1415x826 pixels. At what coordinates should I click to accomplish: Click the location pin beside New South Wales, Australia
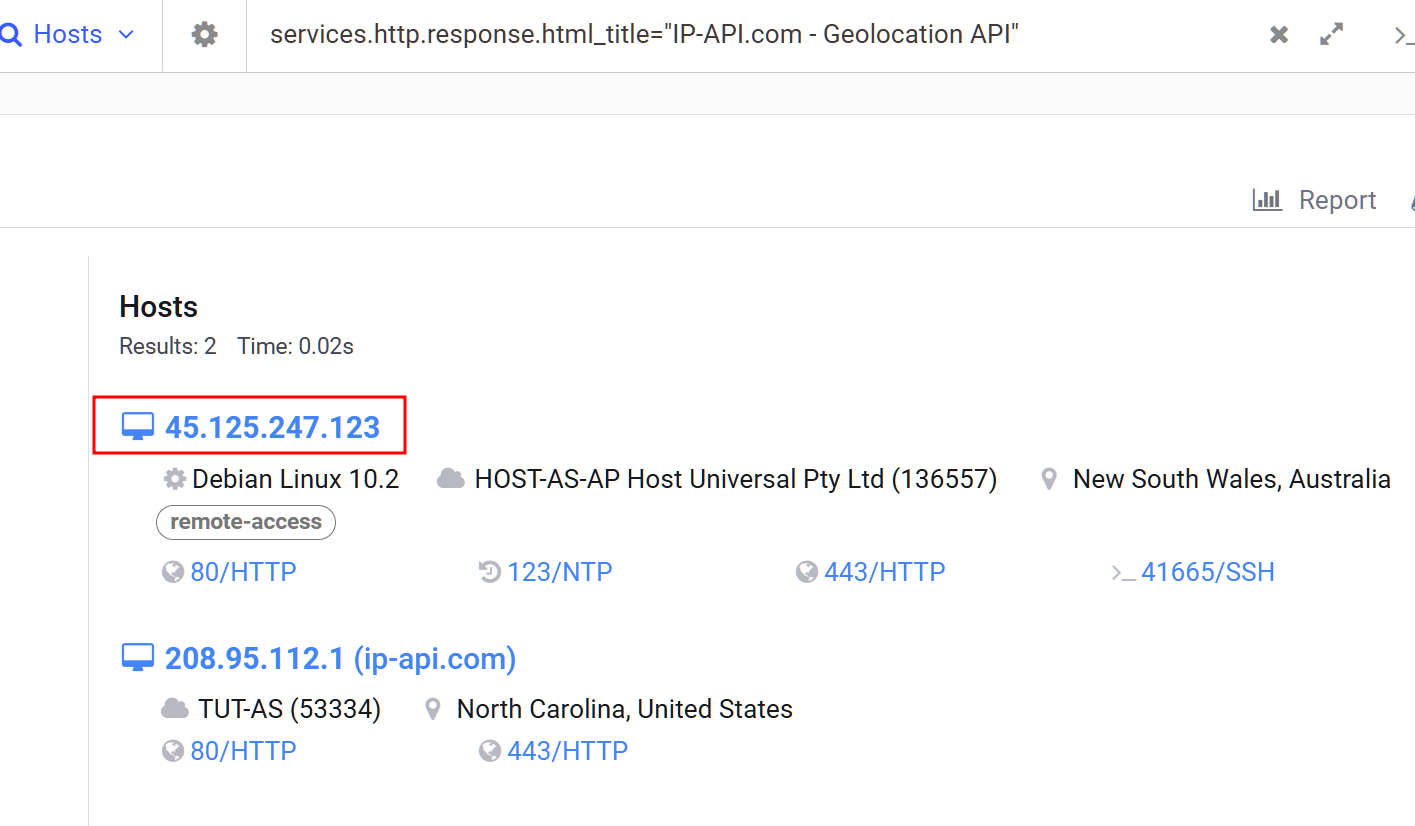tap(1048, 478)
